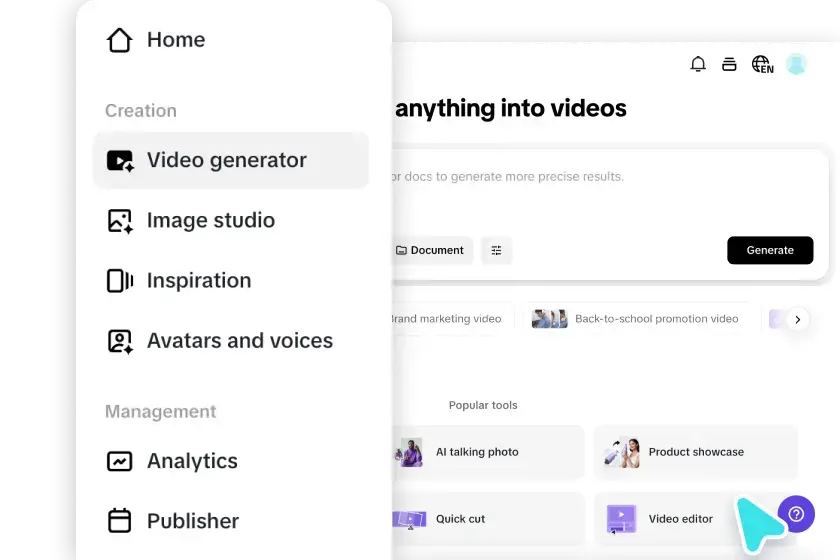The height and width of the screenshot is (560, 840).
Task: Open the Quick cut tool
Action: click(488, 519)
